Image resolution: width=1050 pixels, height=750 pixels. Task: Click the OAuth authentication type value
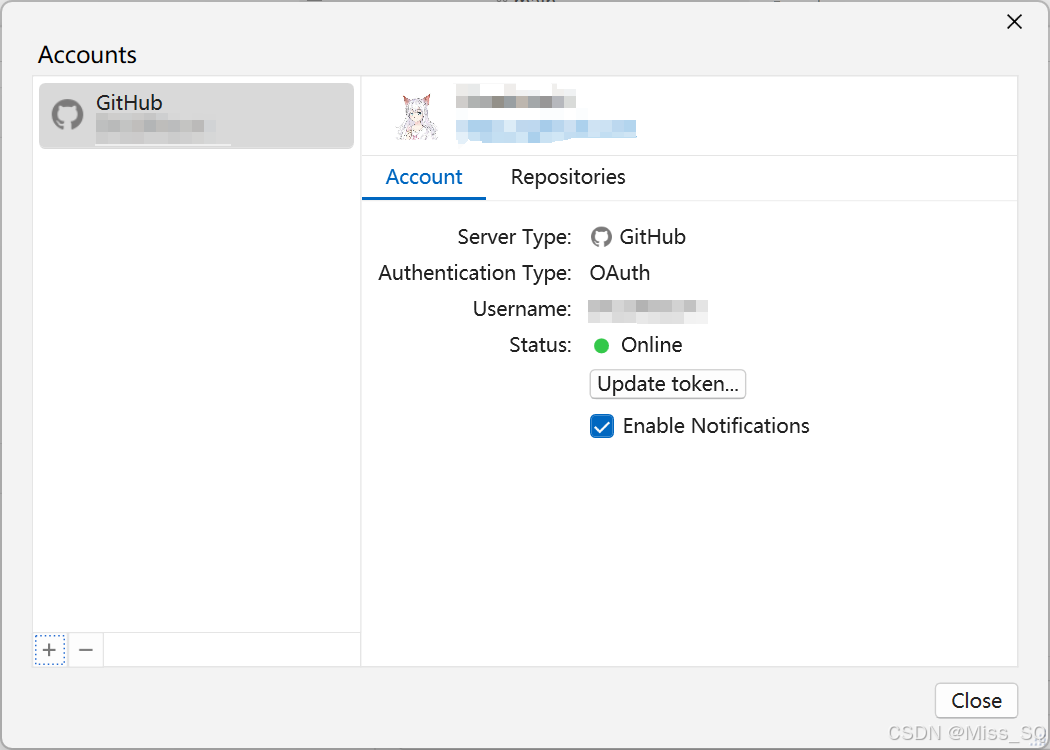(619, 273)
